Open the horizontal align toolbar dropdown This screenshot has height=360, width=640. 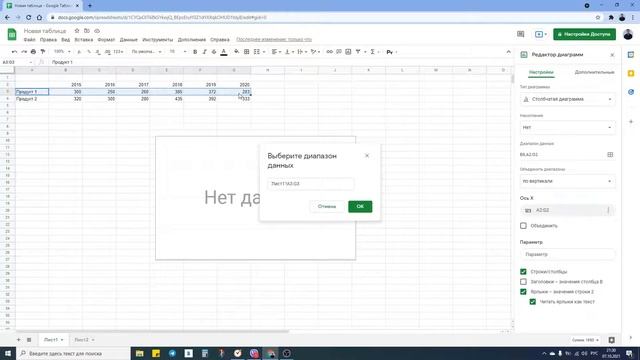[x=276, y=52]
